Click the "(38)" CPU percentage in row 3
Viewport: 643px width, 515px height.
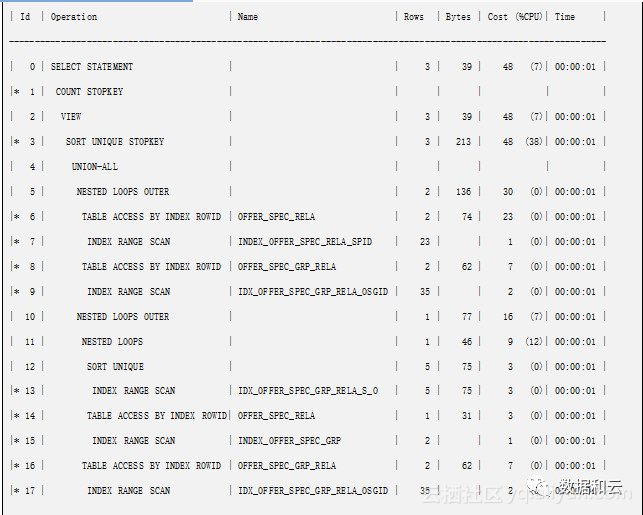pyautogui.click(x=534, y=141)
